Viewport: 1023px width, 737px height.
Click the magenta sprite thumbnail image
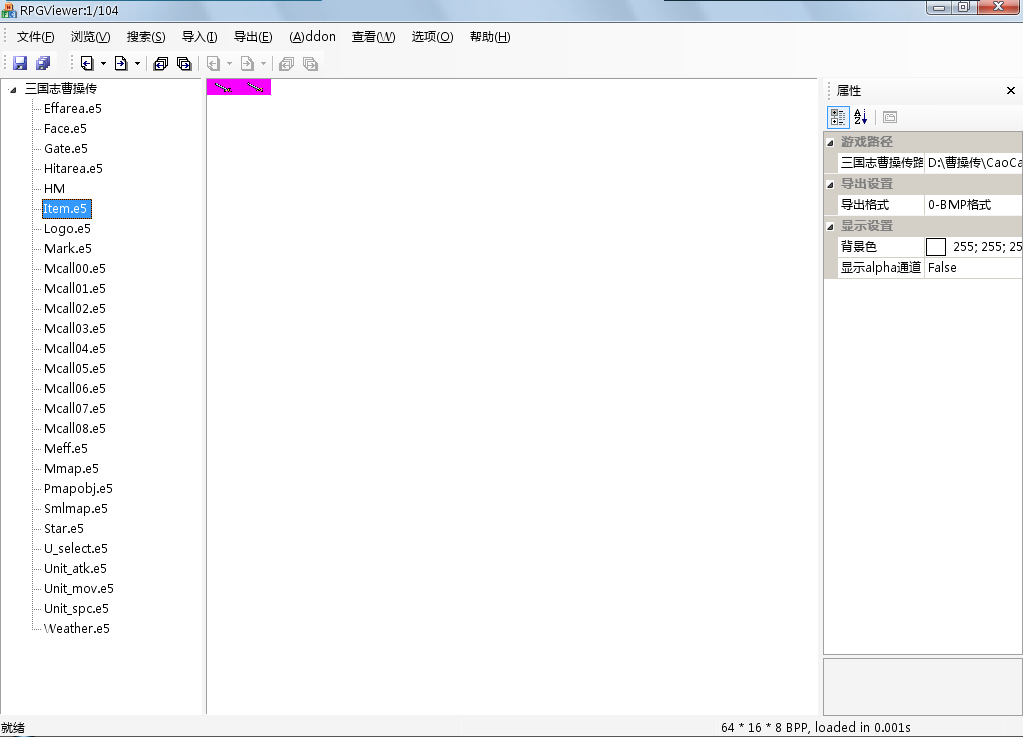coord(238,88)
